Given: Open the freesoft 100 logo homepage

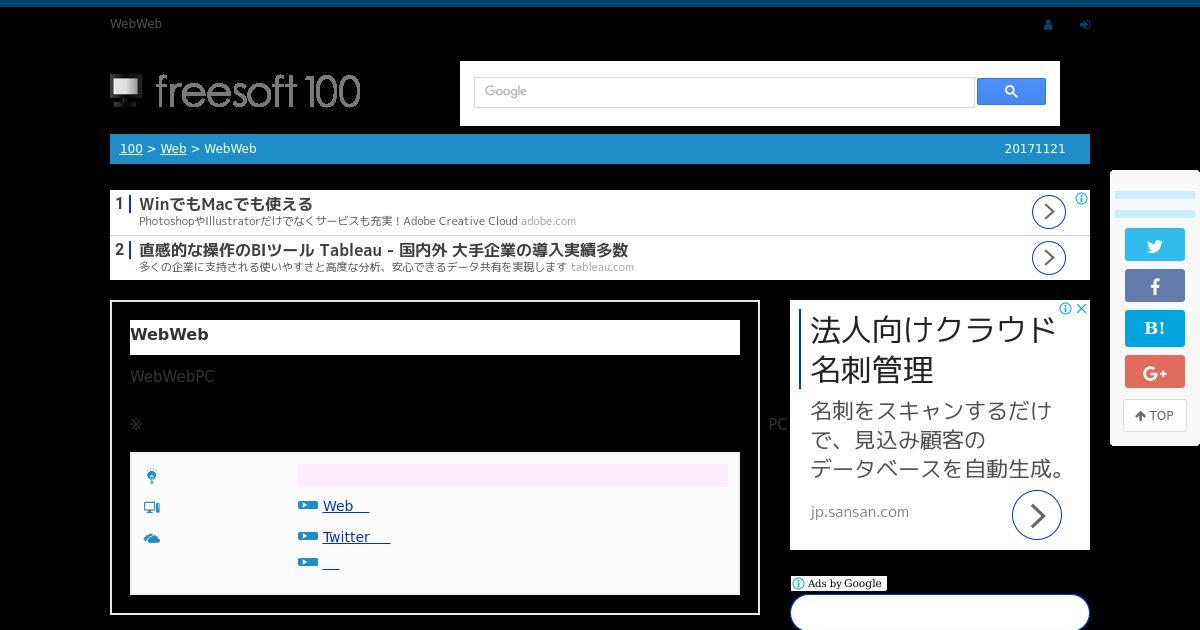Looking at the screenshot, I should coord(235,91).
